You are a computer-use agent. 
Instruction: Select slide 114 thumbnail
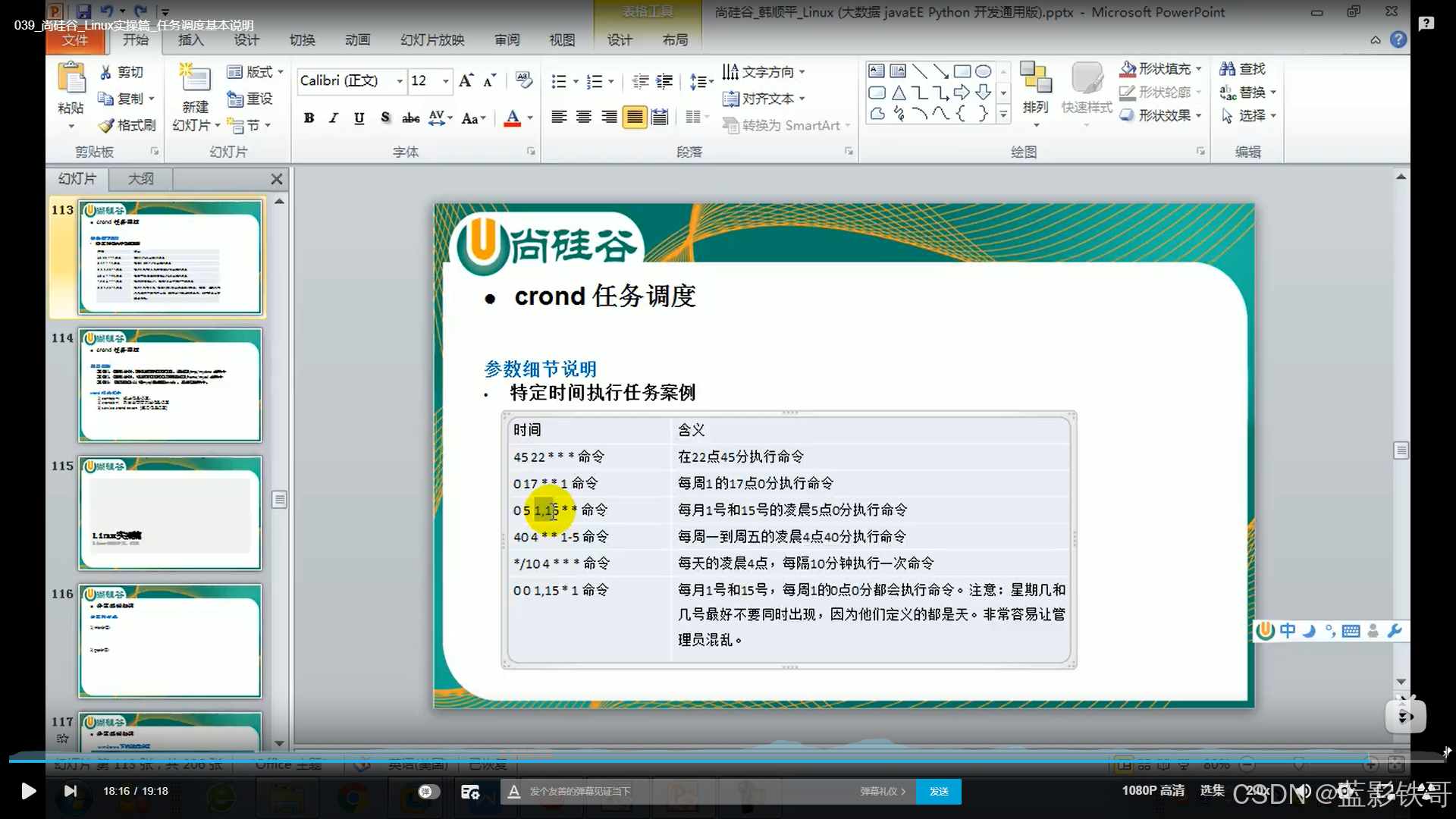click(170, 385)
